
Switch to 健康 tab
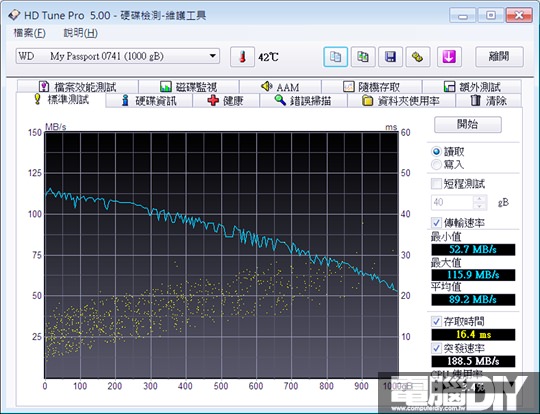pos(226,101)
